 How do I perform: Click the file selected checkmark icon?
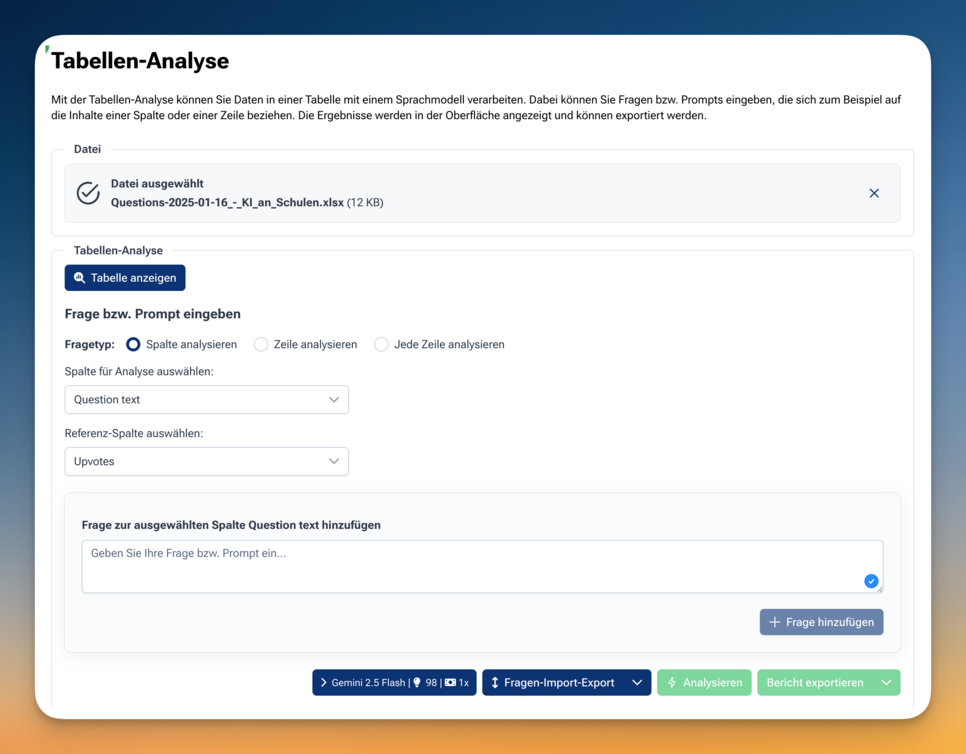pos(88,193)
